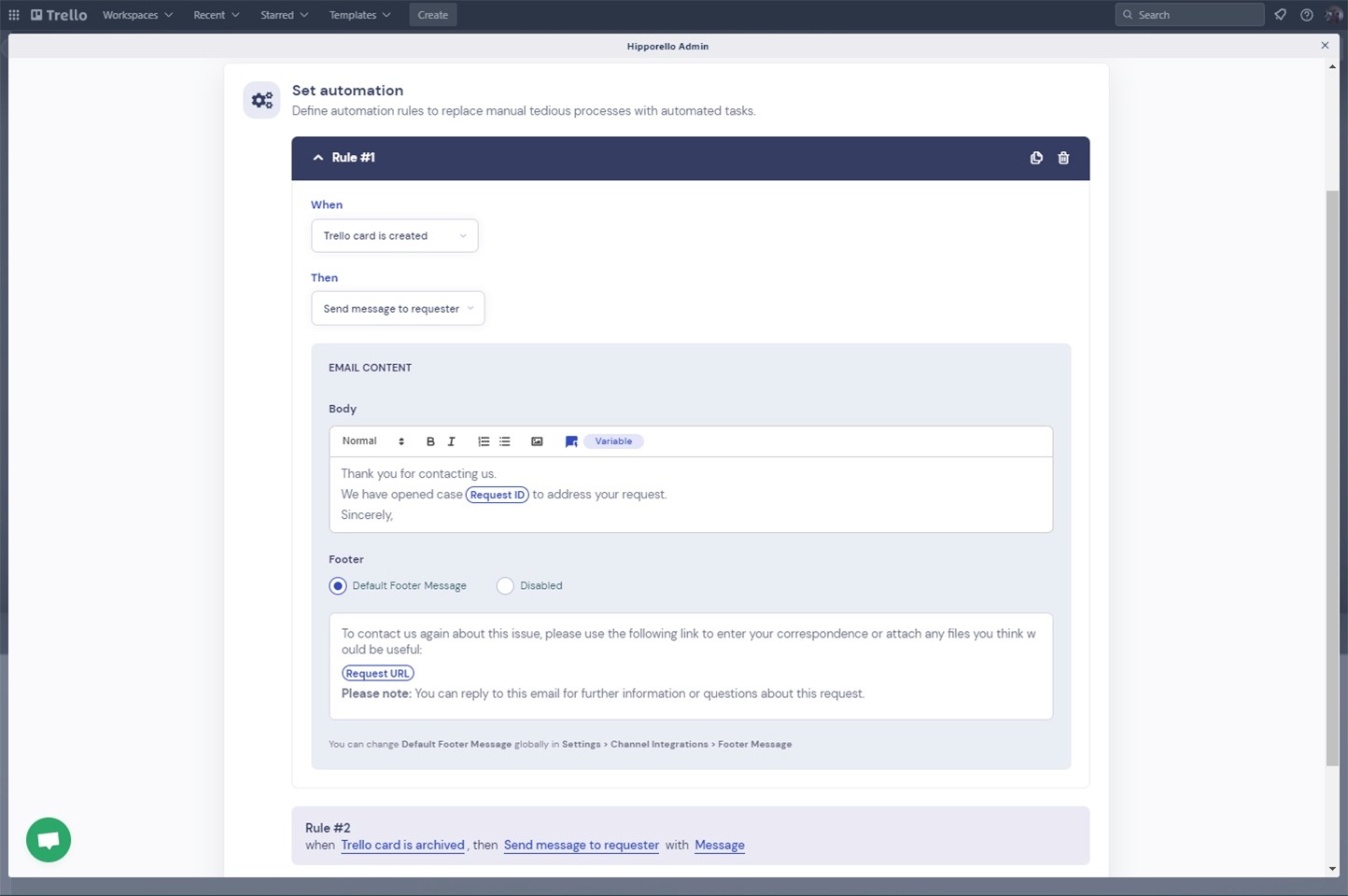The width and height of the screenshot is (1348, 896).
Task: Open the Recent menu
Action: coord(216,15)
